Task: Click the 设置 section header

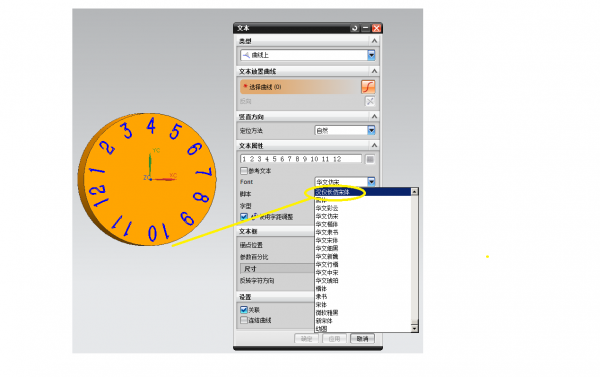Action: [x=275, y=297]
